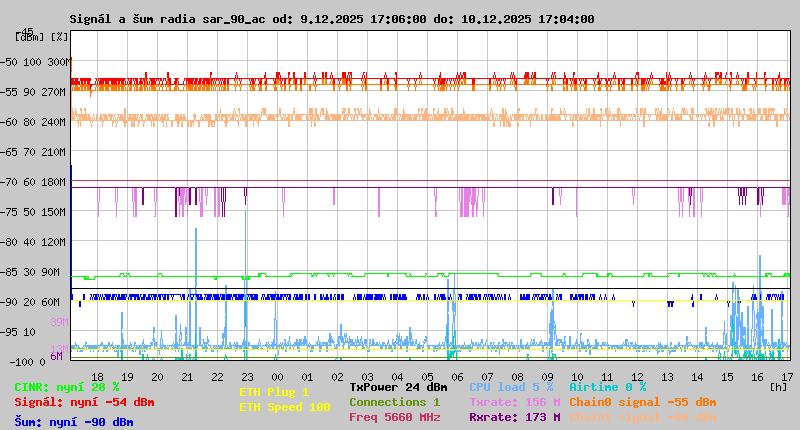Select the faint Chain1 signal legend entry
Viewport: 800px width, 430px height.
(x=643, y=417)
